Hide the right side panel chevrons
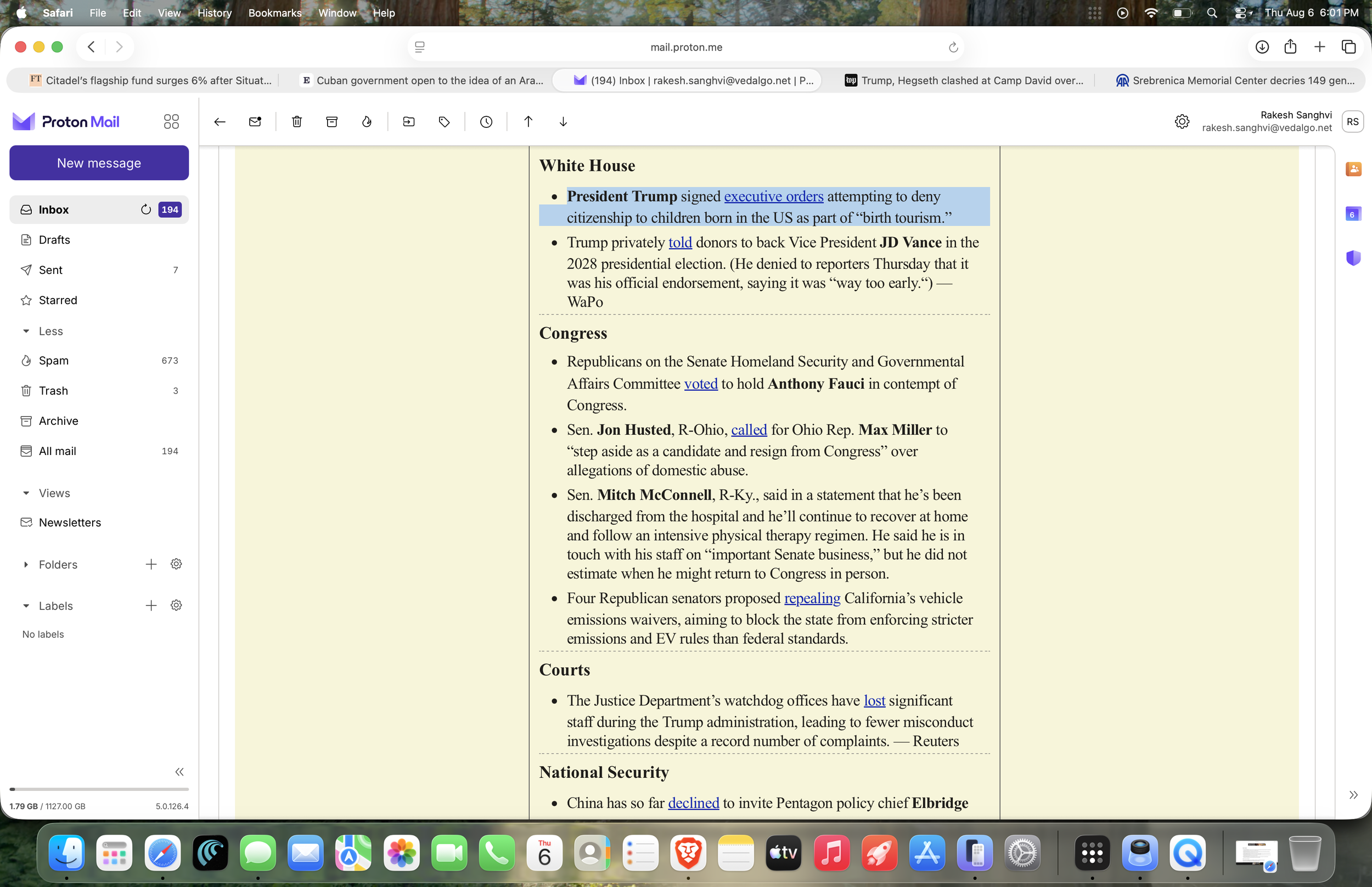This screenshot has width=1372, height=887. coord(1353,795)
